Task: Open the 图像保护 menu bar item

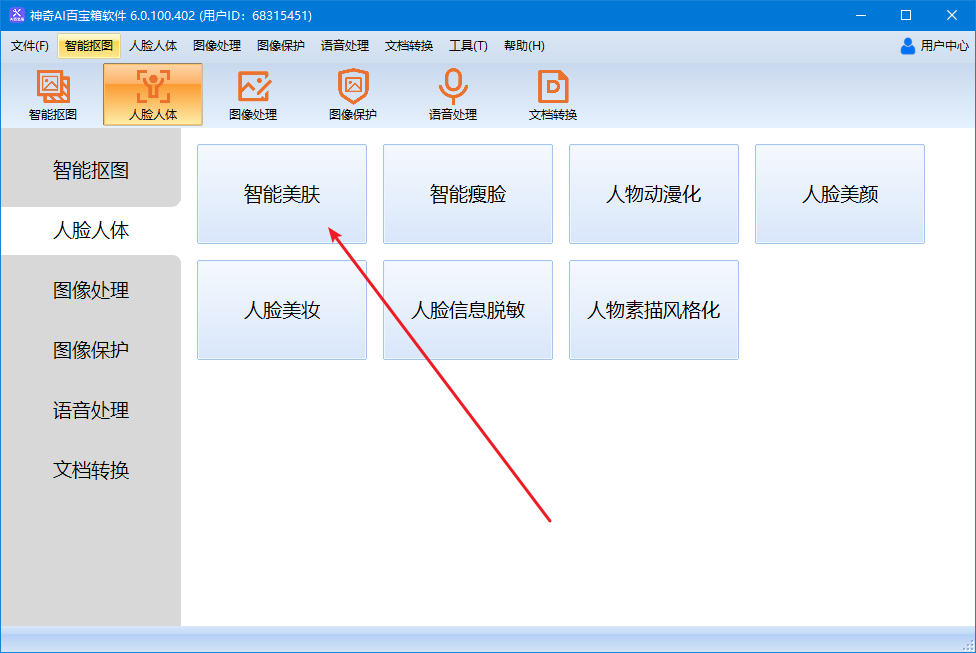Action: pyautogui.click(x=281, y=46)
